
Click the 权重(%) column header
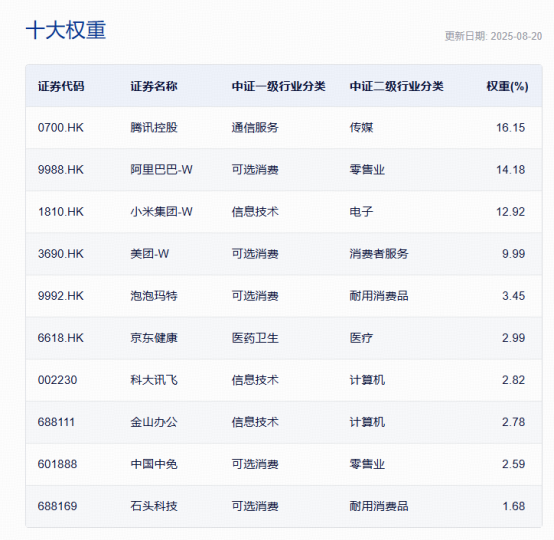(507, 86)
